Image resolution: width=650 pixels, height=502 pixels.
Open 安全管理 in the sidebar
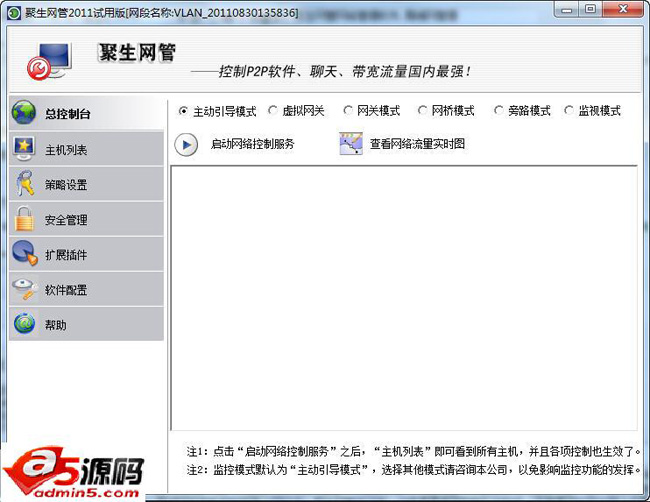(87, 219)
